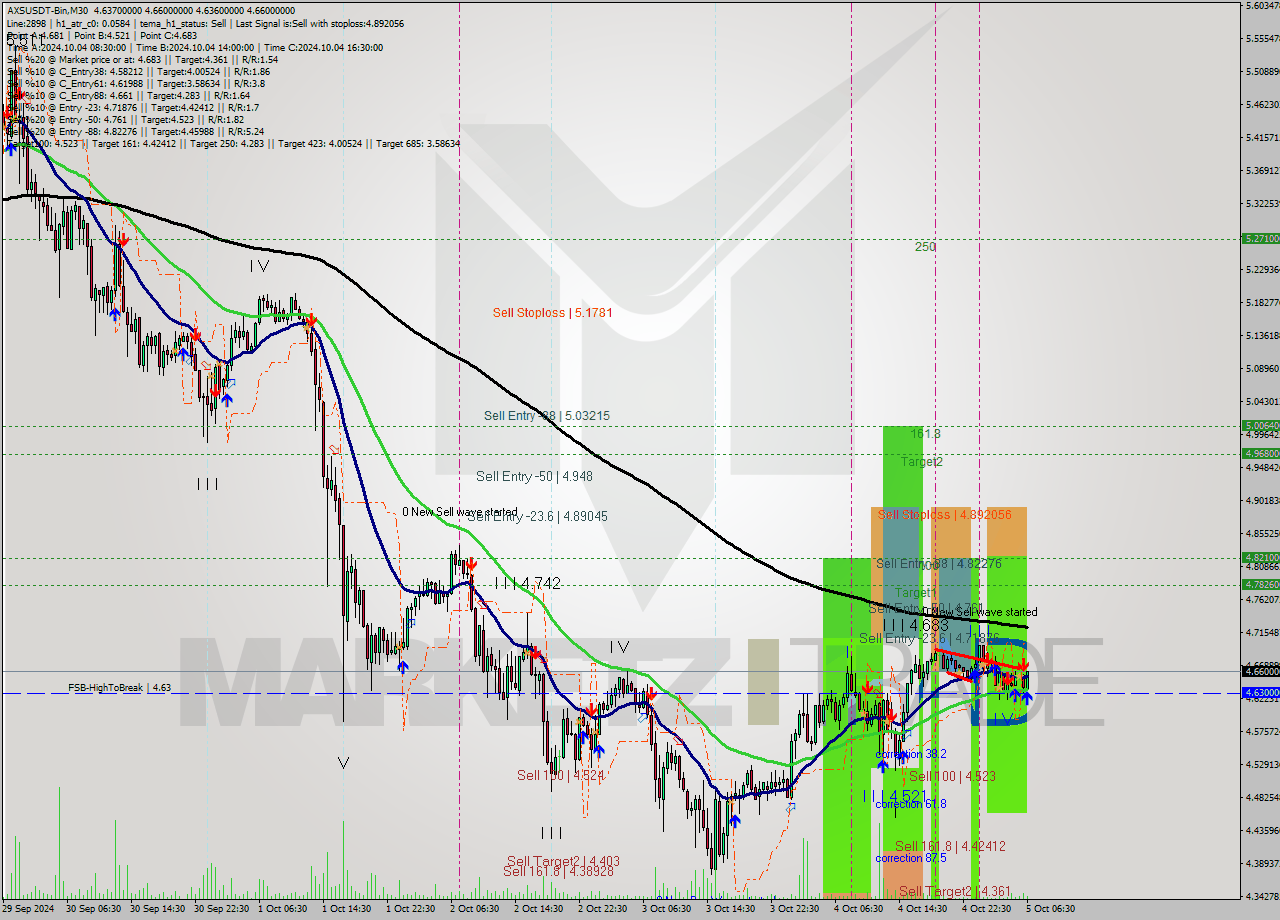This screenshot has width=1280, height=920.
Task: Select the green 5.27100 price tag on the price axis
Action: point(1260,239)
